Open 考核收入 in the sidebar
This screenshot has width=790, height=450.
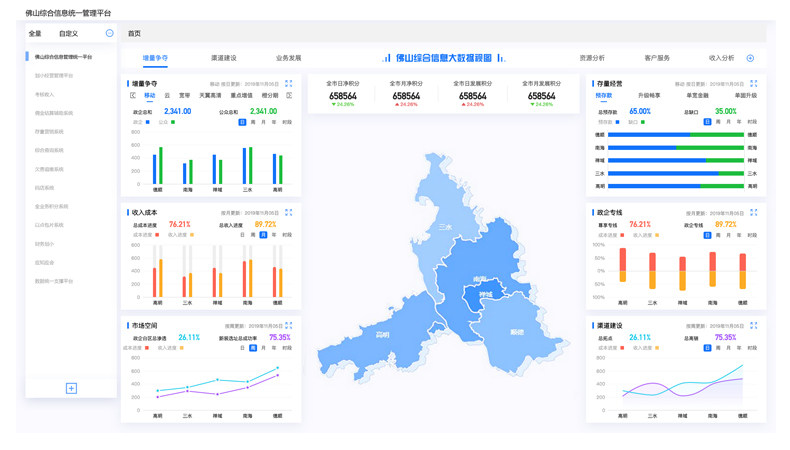pos(44,94)
